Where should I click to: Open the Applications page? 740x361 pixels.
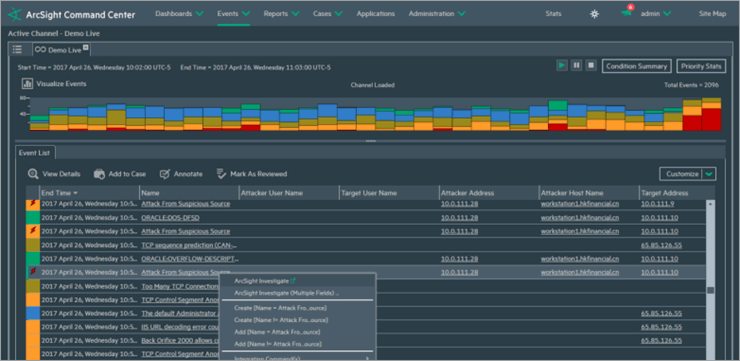[376, 14]
